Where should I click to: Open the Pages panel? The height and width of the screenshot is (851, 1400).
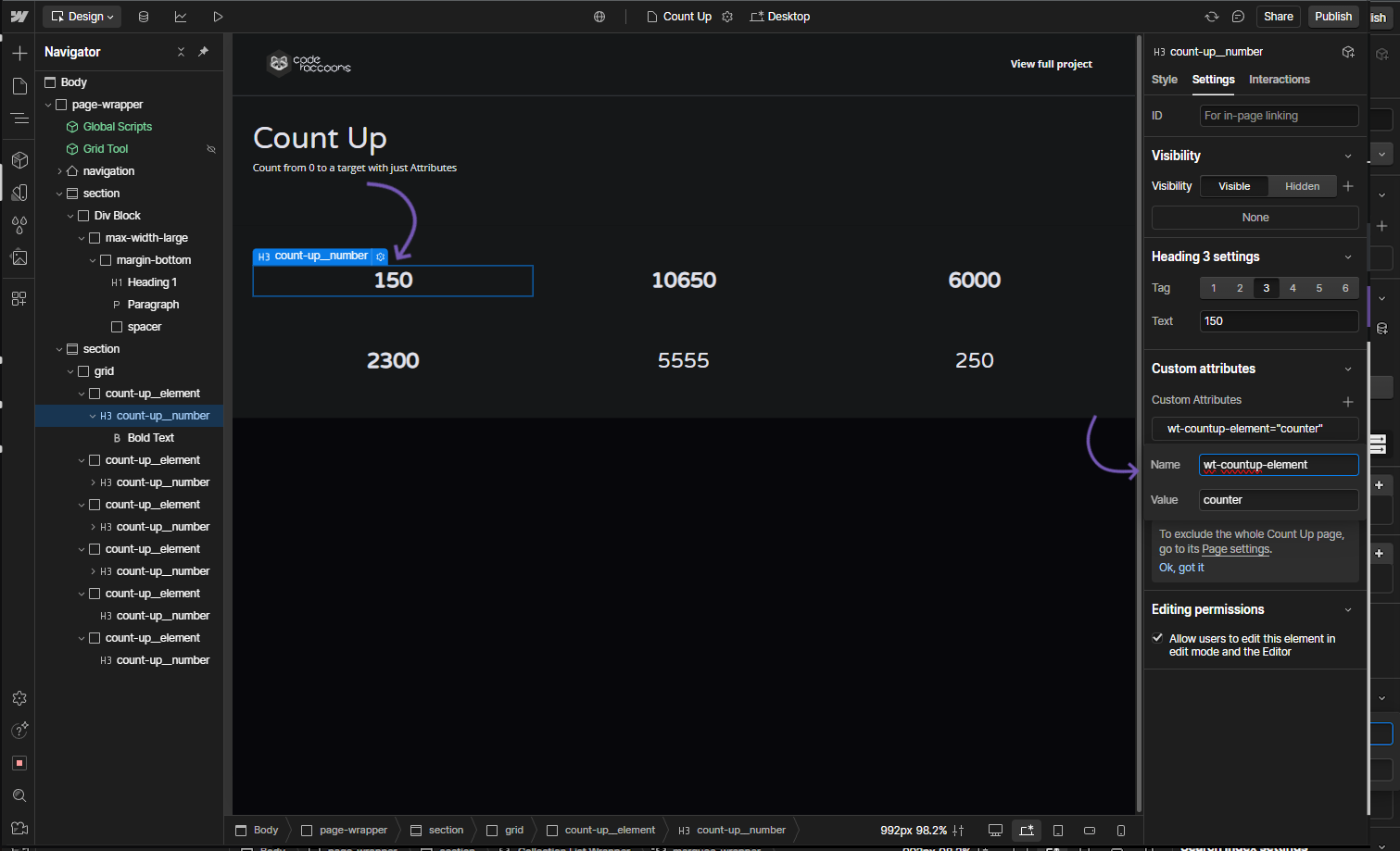[x=19, y=86]
